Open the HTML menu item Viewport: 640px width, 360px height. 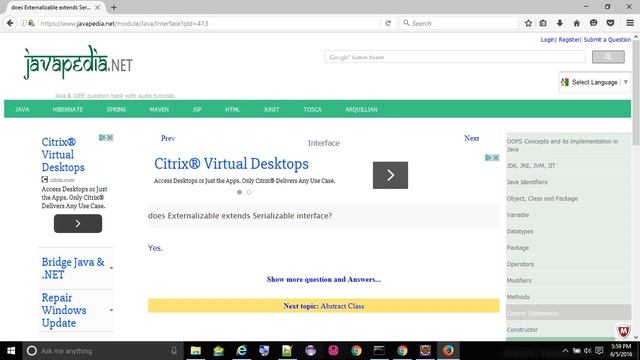(x=232, y=109)
